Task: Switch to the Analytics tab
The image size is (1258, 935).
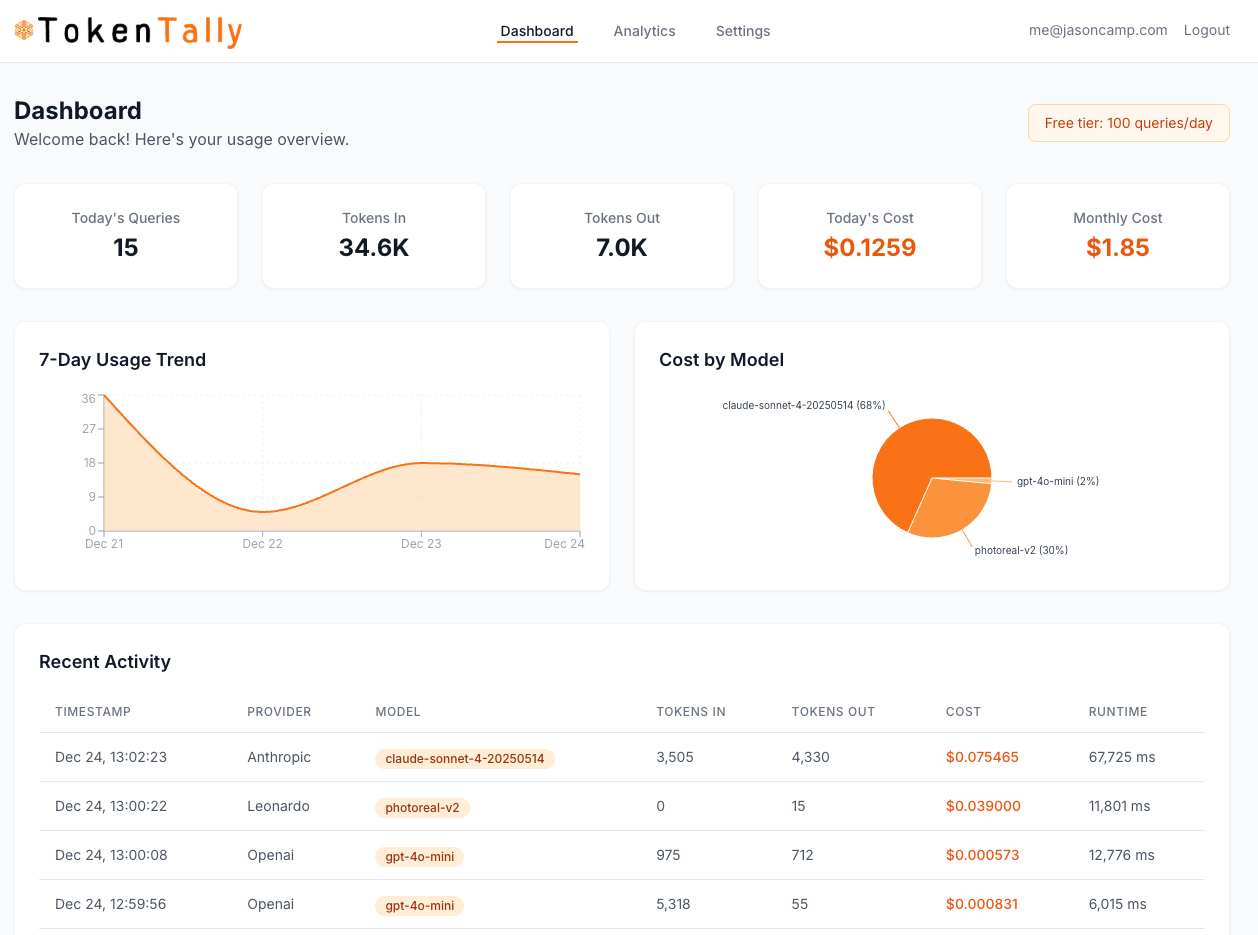Action: point(644,31)
